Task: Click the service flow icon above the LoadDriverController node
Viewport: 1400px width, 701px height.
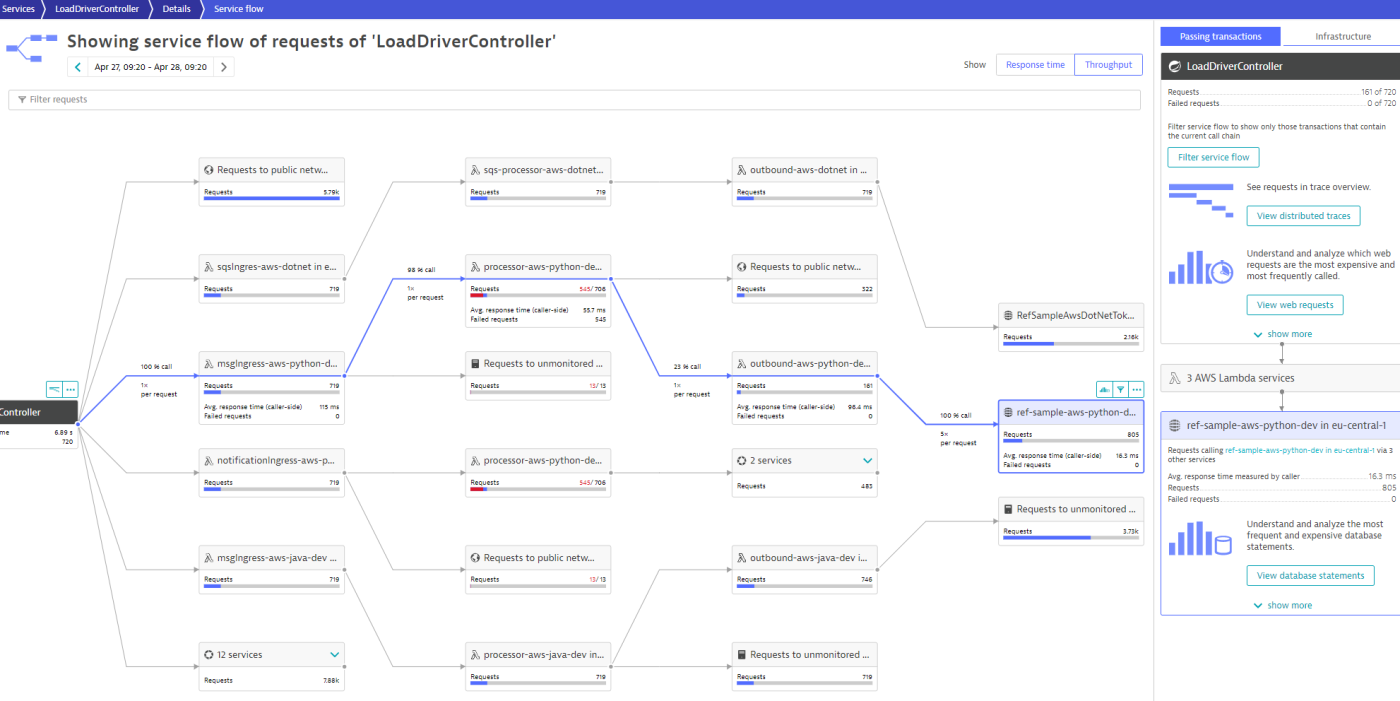Action: [55, 389]
